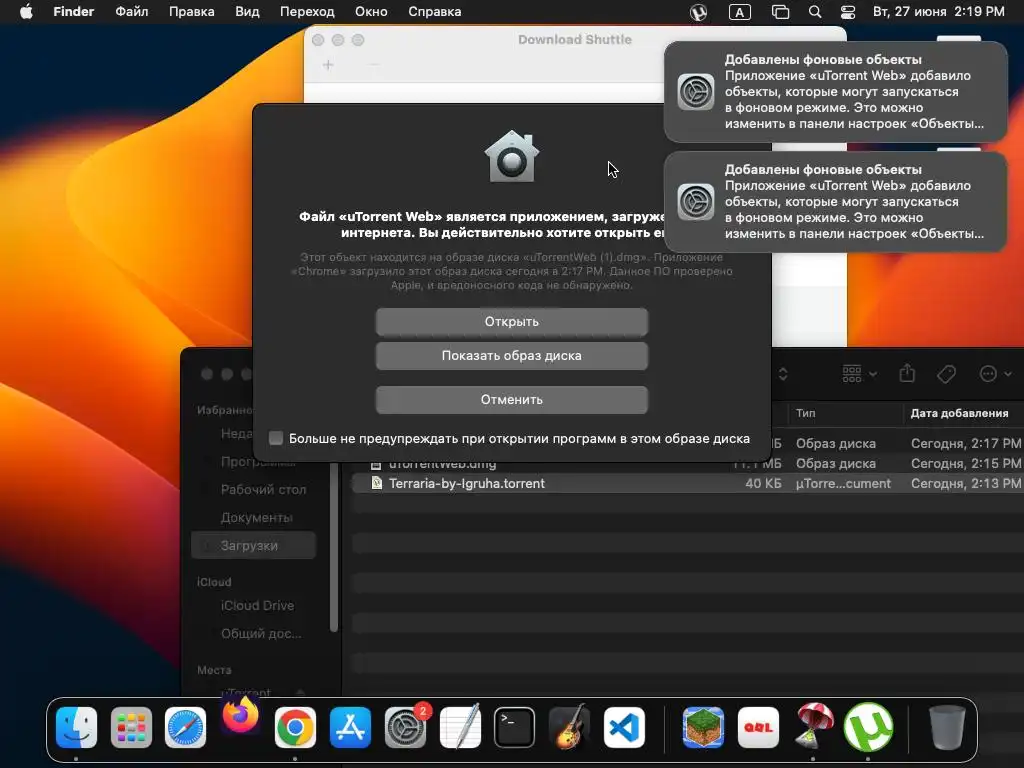Select uTorrentWeb.dmg file in Finder
This screenshot has width=1024, height=768.
tap(688, 464)
